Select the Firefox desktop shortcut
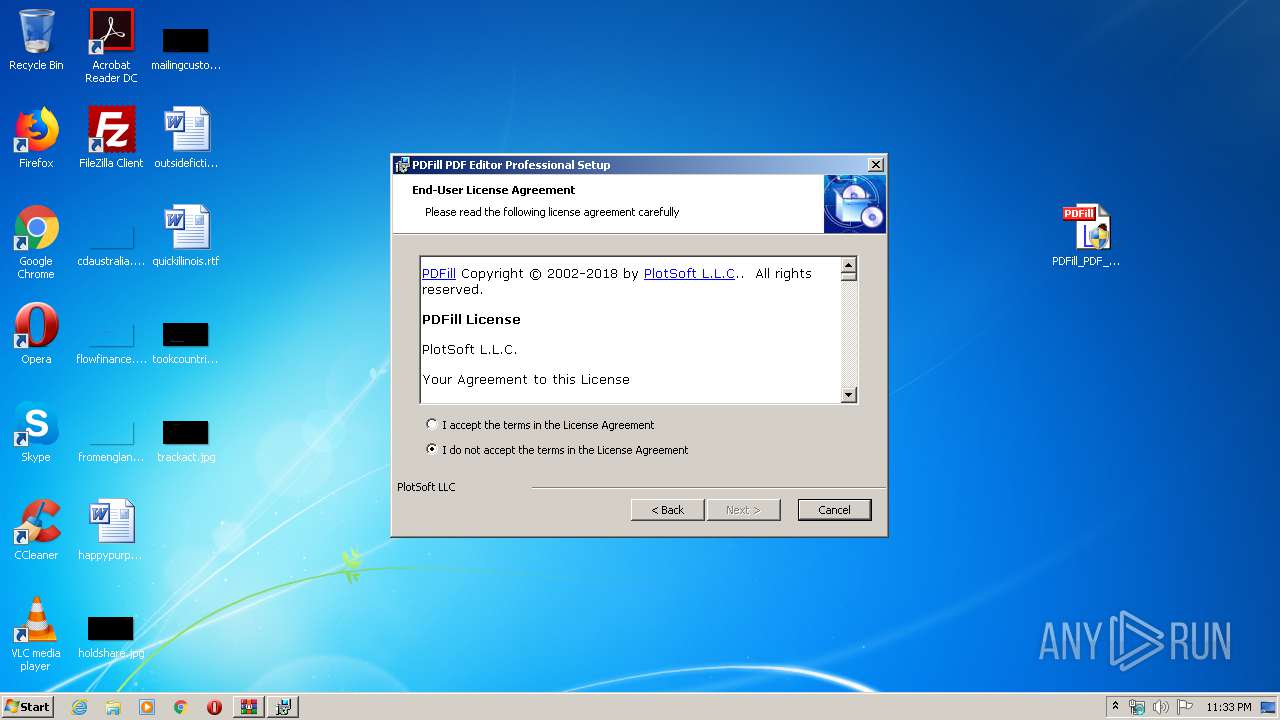Viewport: 1280px width, 720px height. tap(36, 138)
